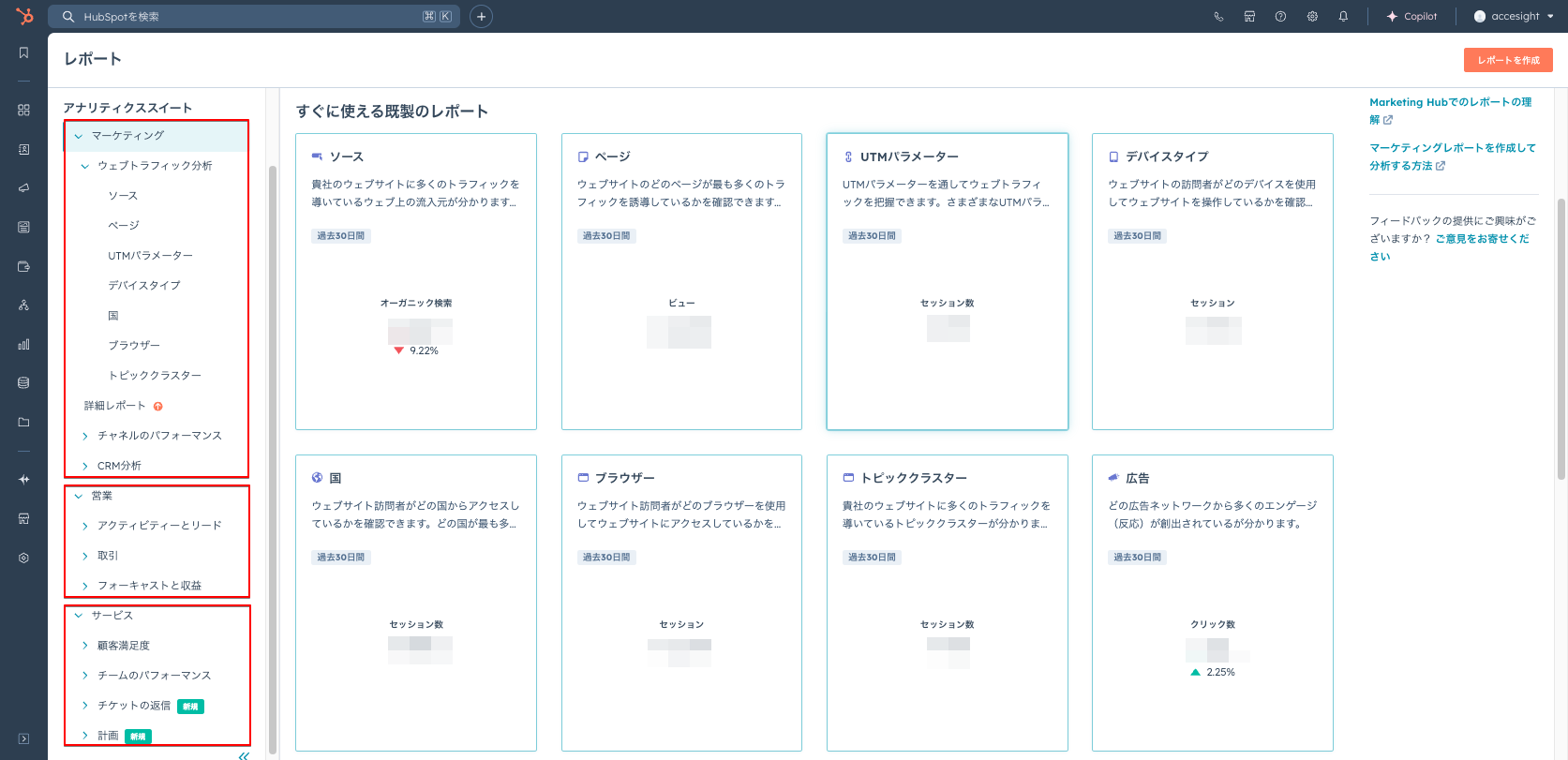Select ページ in the sidebar tree
The height and width of the screenshot is (760, 1568).
pyautogui.click(x=124, y=226)
